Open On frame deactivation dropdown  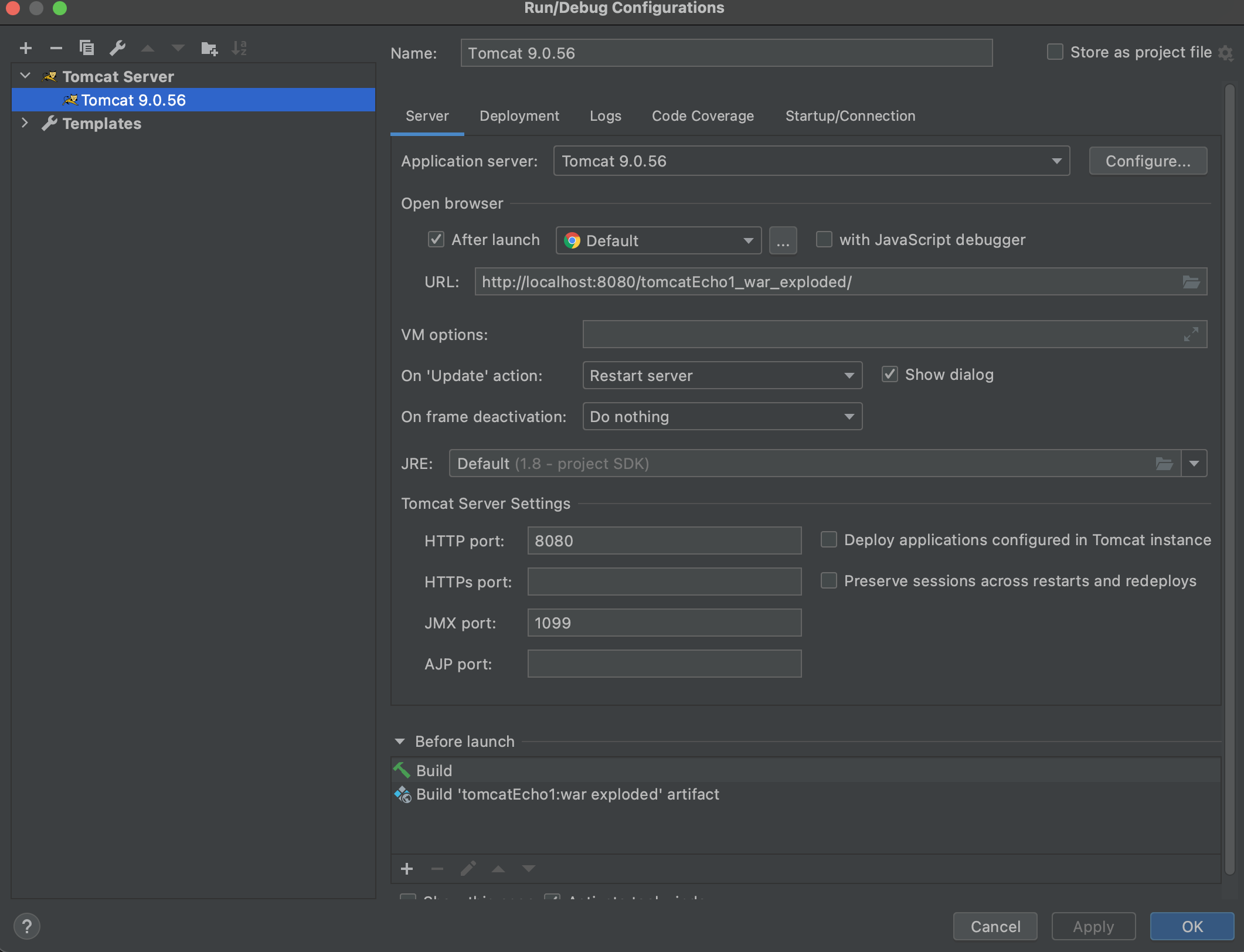[722, 416]
